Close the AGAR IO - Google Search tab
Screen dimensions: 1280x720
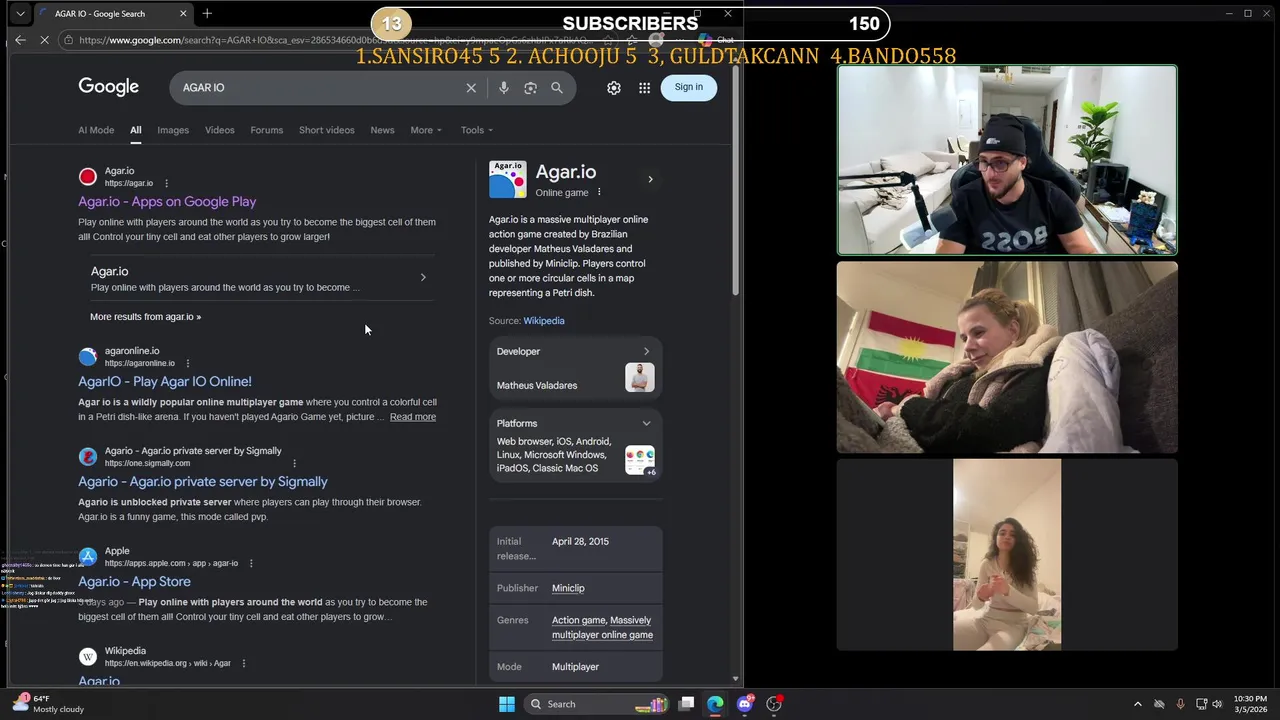click(x=183, y=13)
